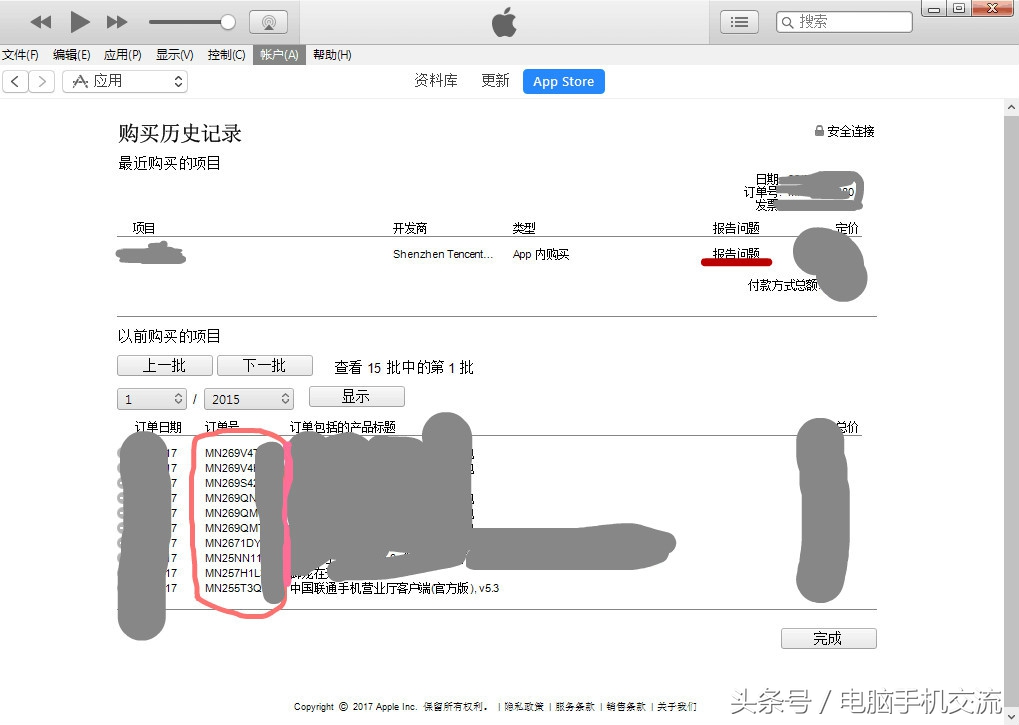Open the year selector showing 2015
The height and width of the screenshot is (725, 1019).
click(x=248, y=398)
